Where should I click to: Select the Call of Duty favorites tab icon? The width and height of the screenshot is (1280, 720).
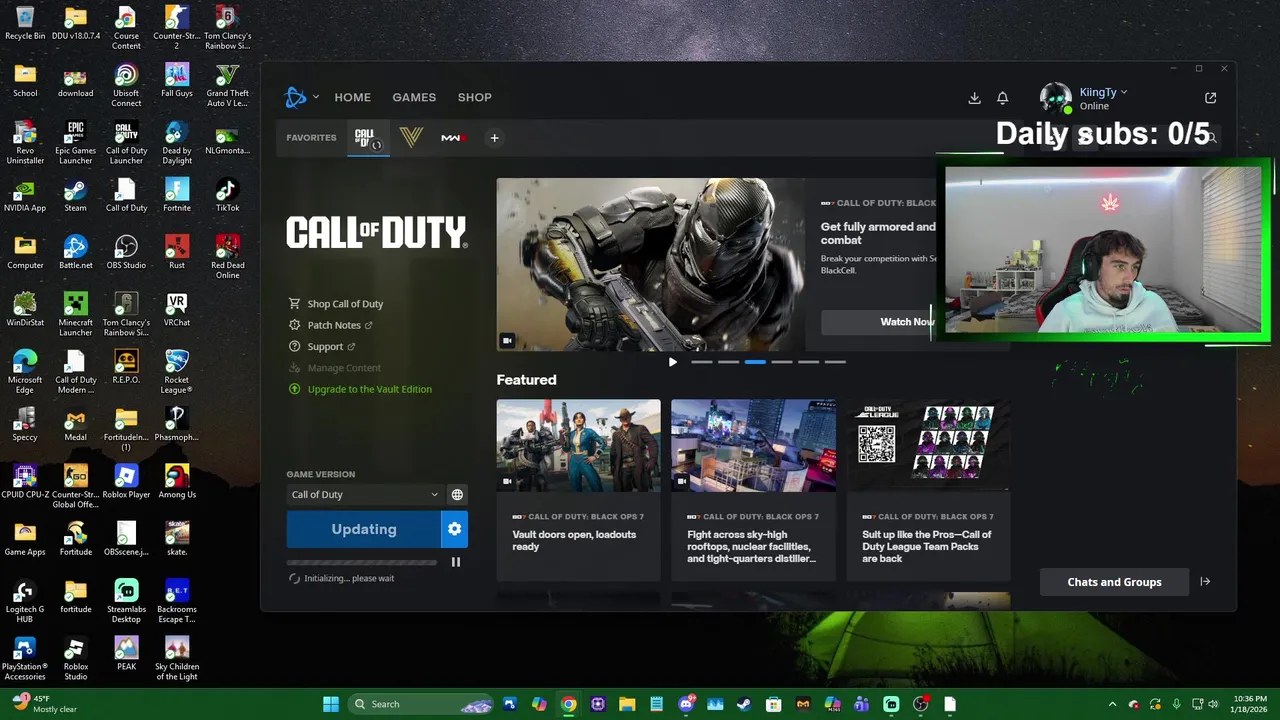[x=367, y=138]
